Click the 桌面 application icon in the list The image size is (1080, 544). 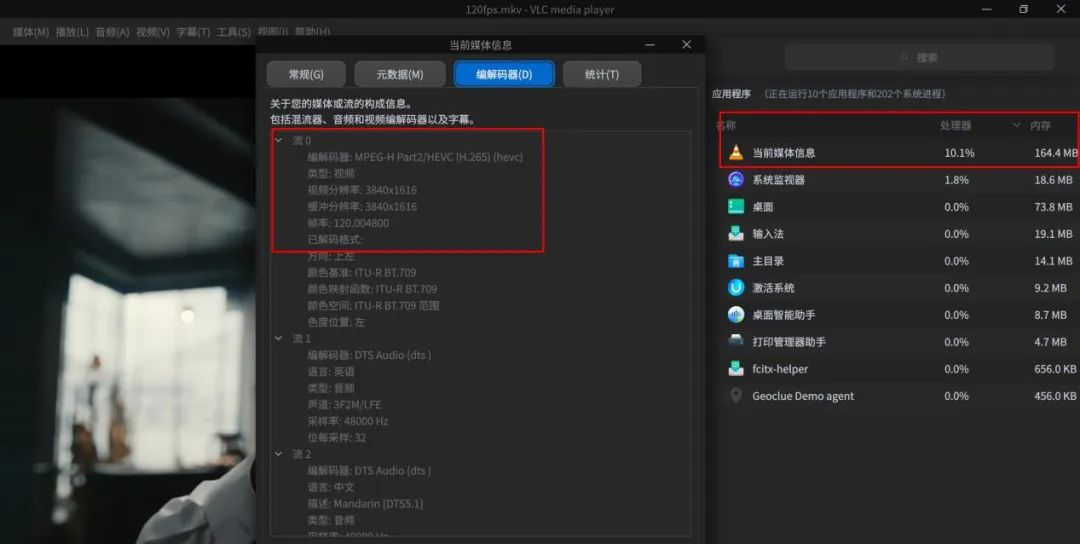point(736,207)
